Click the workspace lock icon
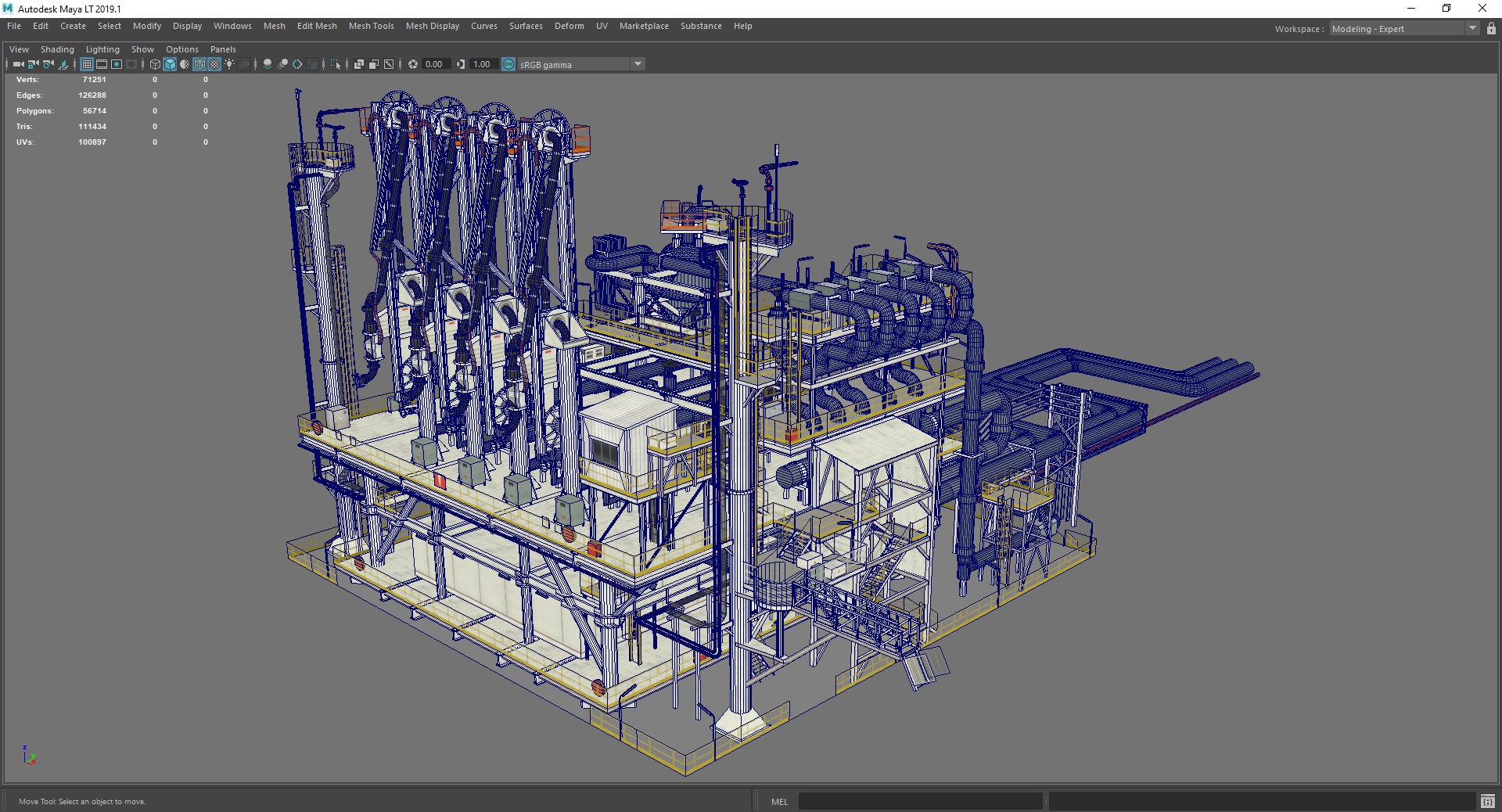Screen dimensions: 1502x812 pos(1491,29)
